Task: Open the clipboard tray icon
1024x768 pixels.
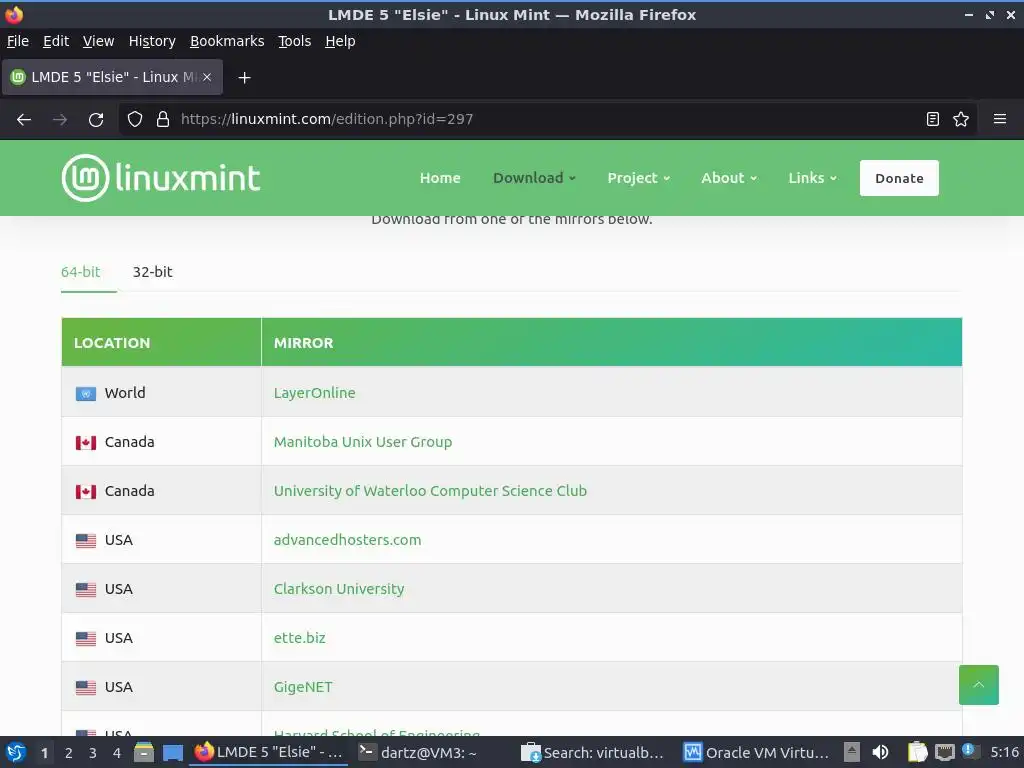Action: click(x=917, y=752)
